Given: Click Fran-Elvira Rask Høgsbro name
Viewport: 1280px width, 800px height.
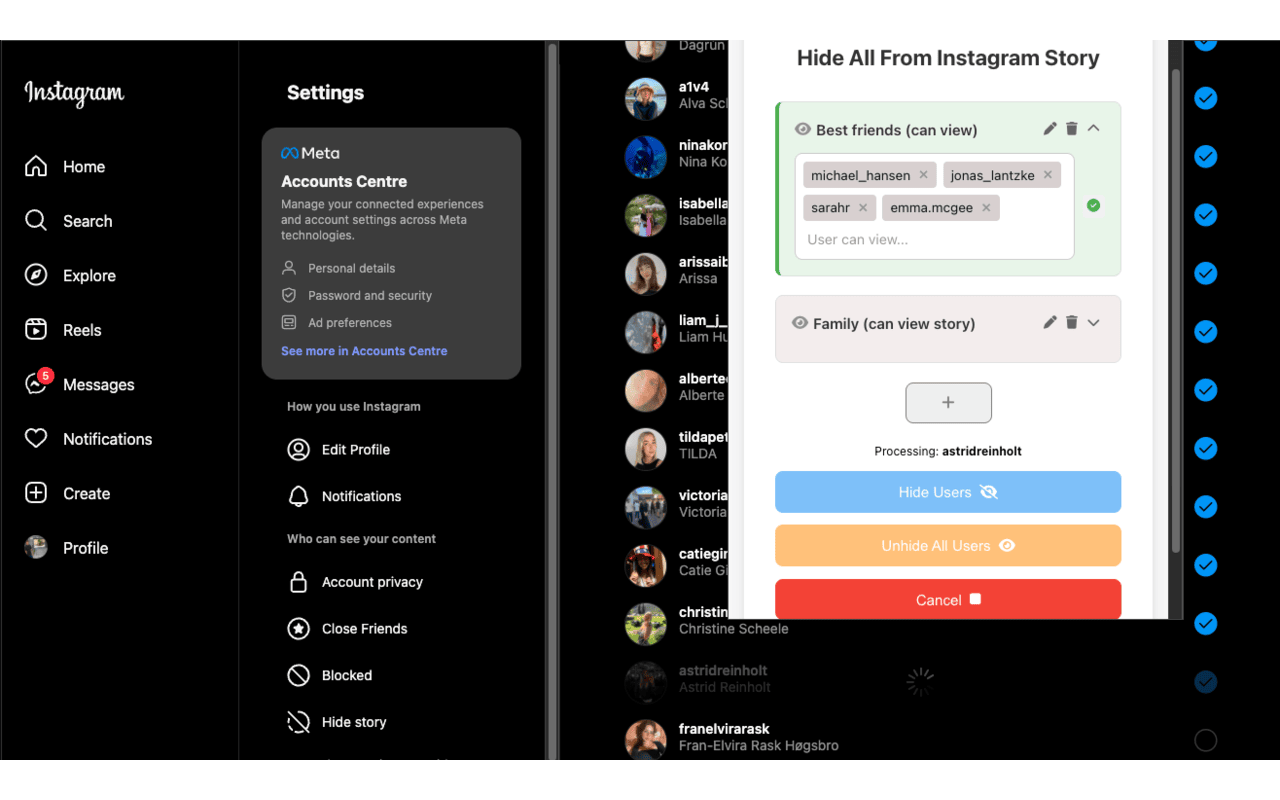Looking at the screenshot, I should pos(759,746).
